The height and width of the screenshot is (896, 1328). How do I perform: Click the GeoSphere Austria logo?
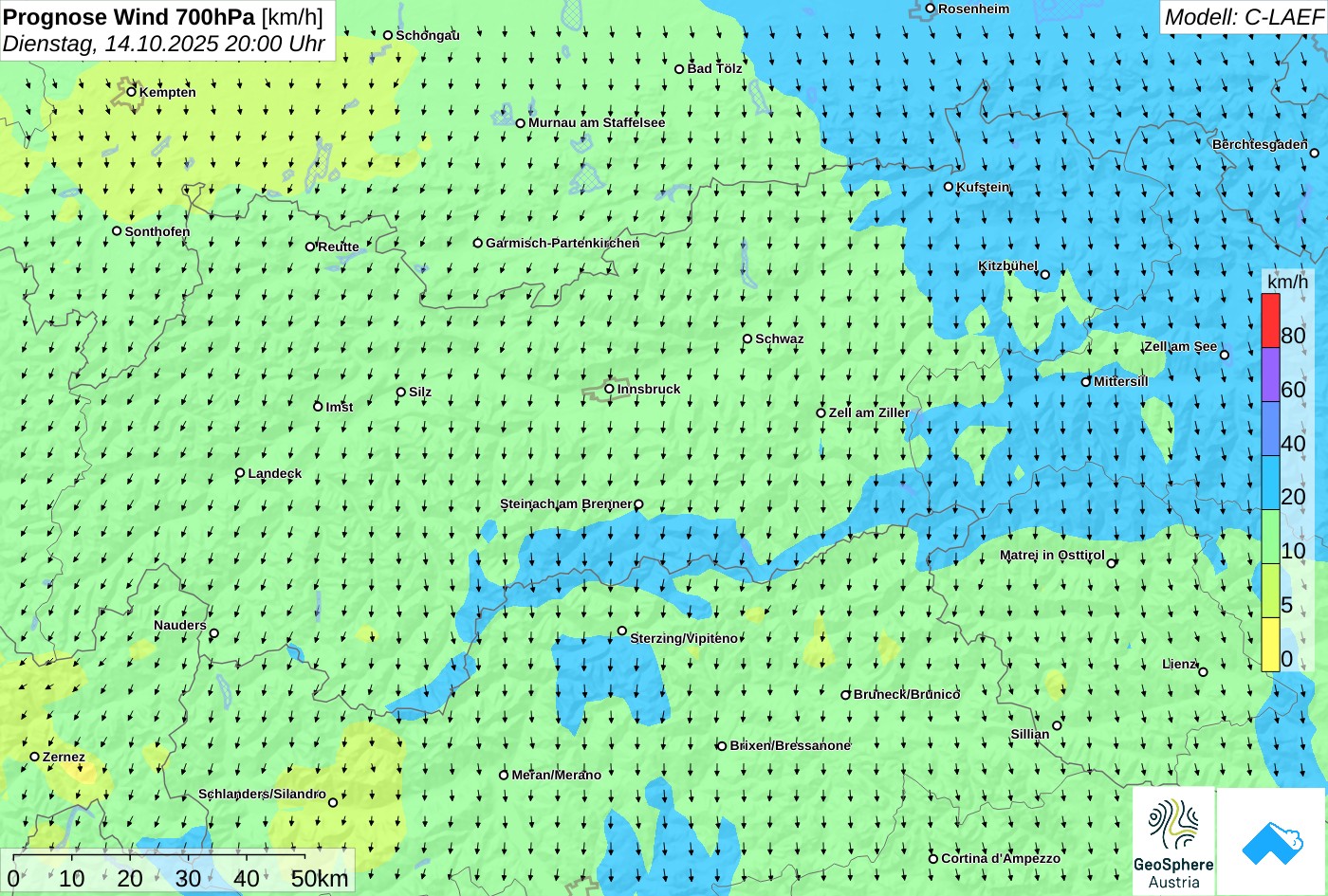click(x=1173, y=841)
